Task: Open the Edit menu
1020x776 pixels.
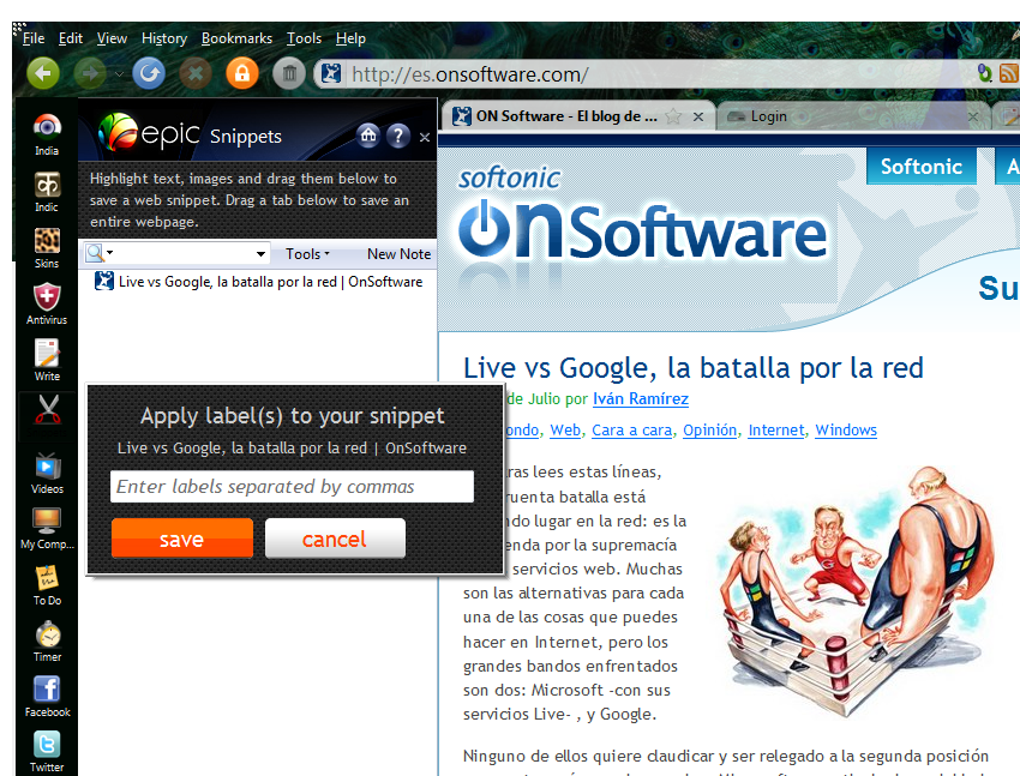Action: pos(70,38)
